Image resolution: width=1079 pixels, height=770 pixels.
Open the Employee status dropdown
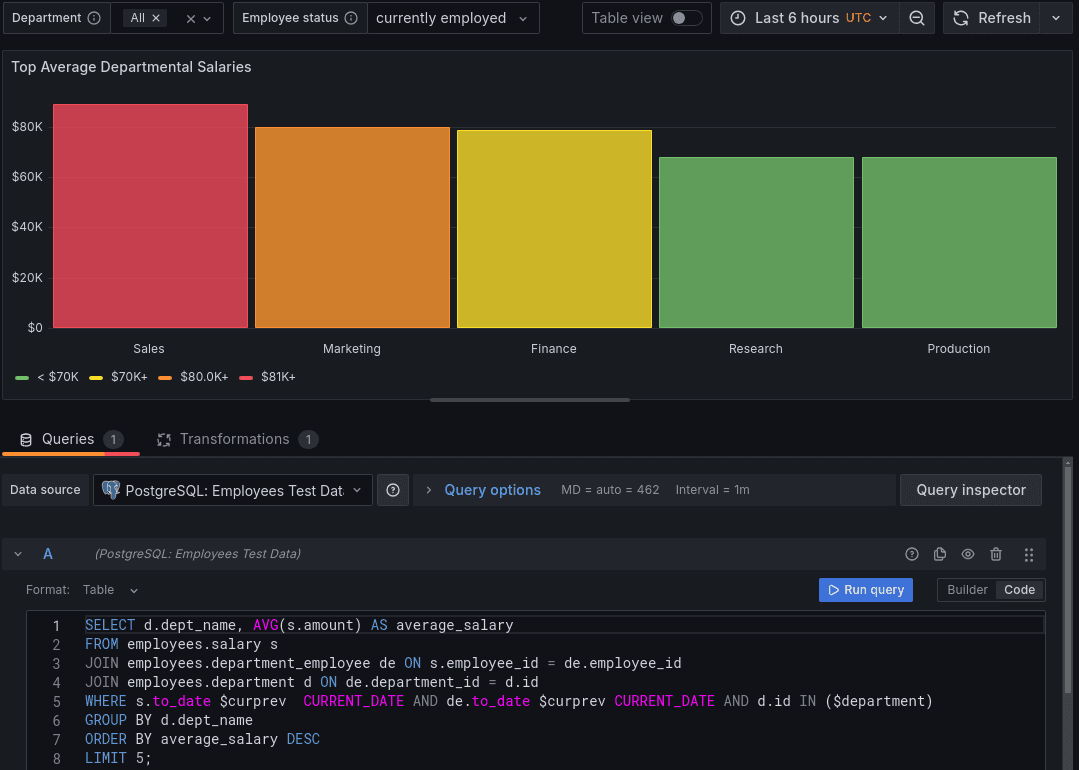[452, 17]
